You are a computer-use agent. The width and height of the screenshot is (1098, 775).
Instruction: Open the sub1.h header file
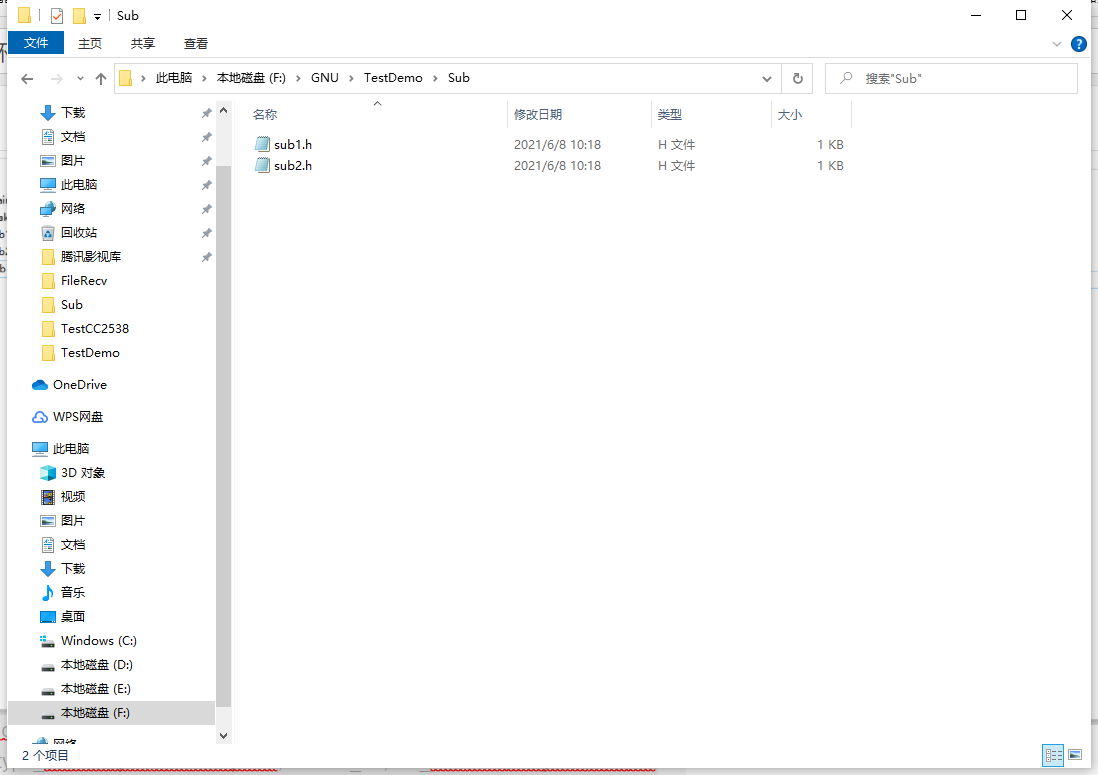[291, 144]
